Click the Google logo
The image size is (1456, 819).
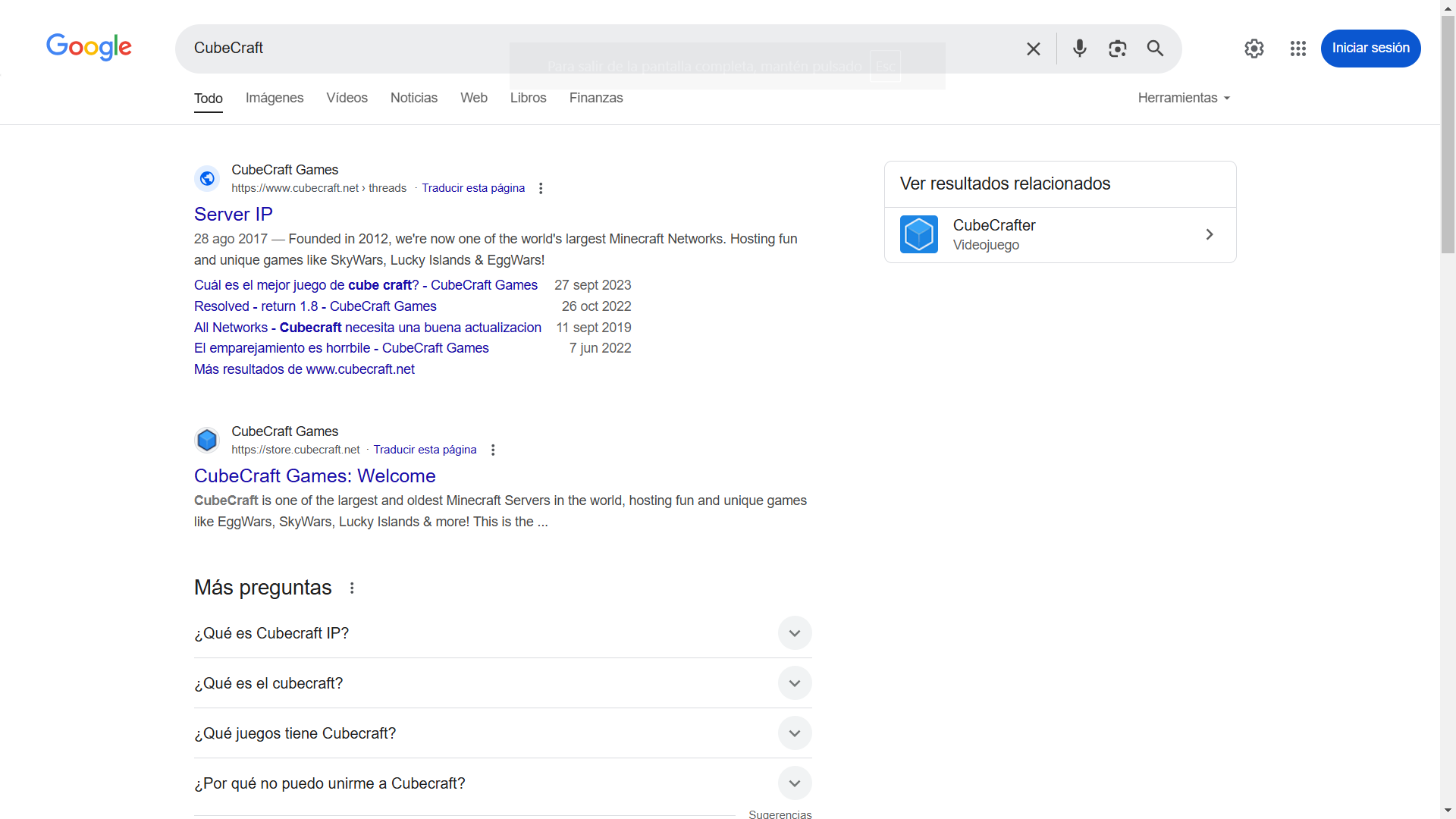tap(89, 47)
